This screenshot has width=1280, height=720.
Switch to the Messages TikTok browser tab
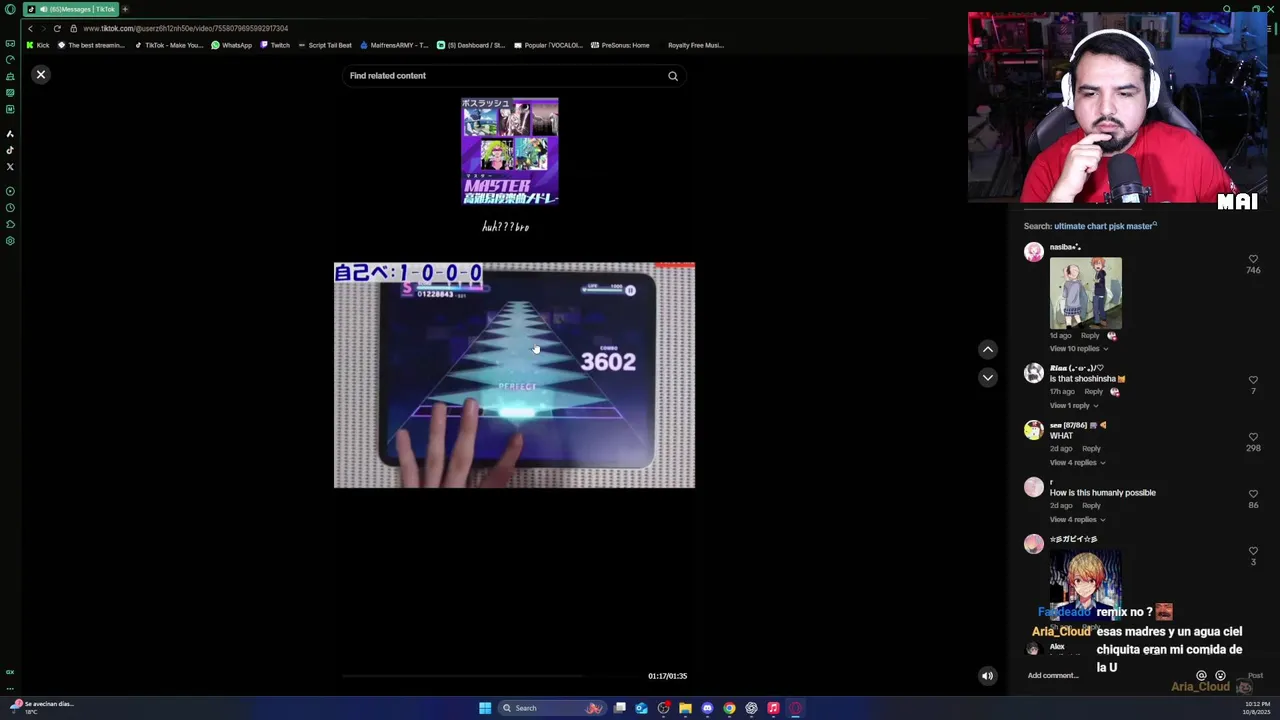point(70,9)
